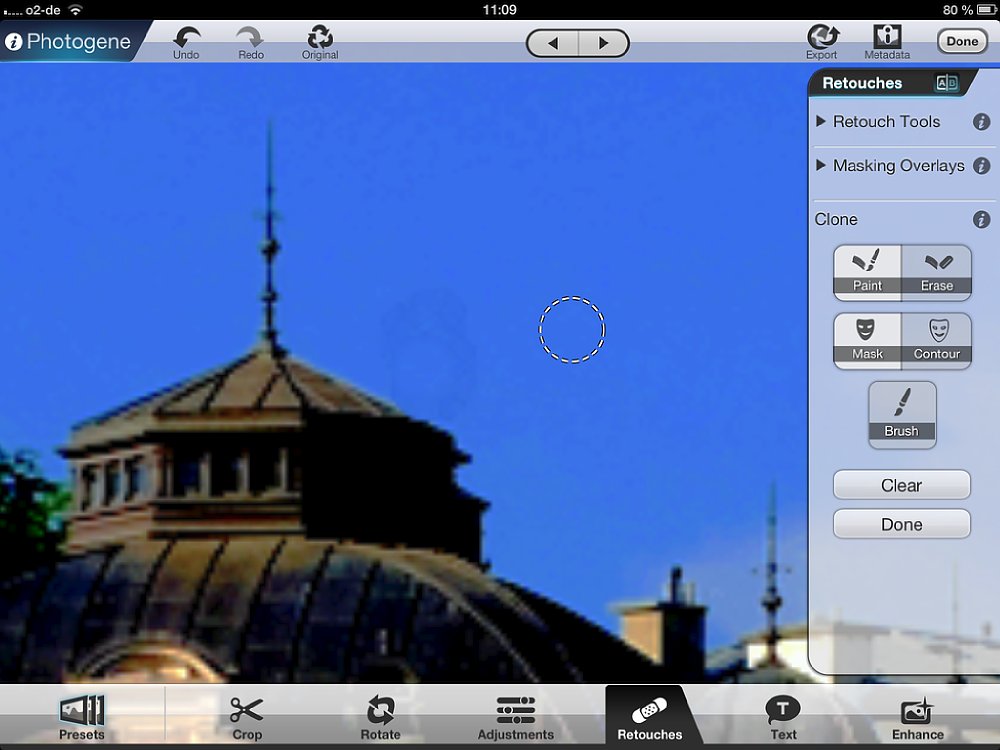Tap the Redo arrow icon

click(x=250, y=40)
